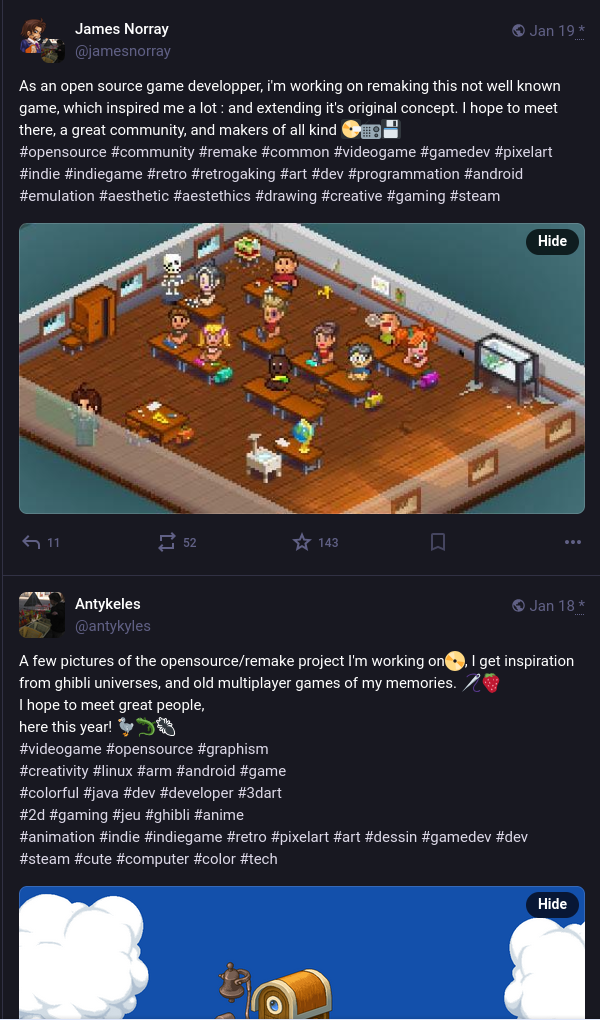
Task: Open the Jan 18 post timestamp
Action: pos(552,606)
